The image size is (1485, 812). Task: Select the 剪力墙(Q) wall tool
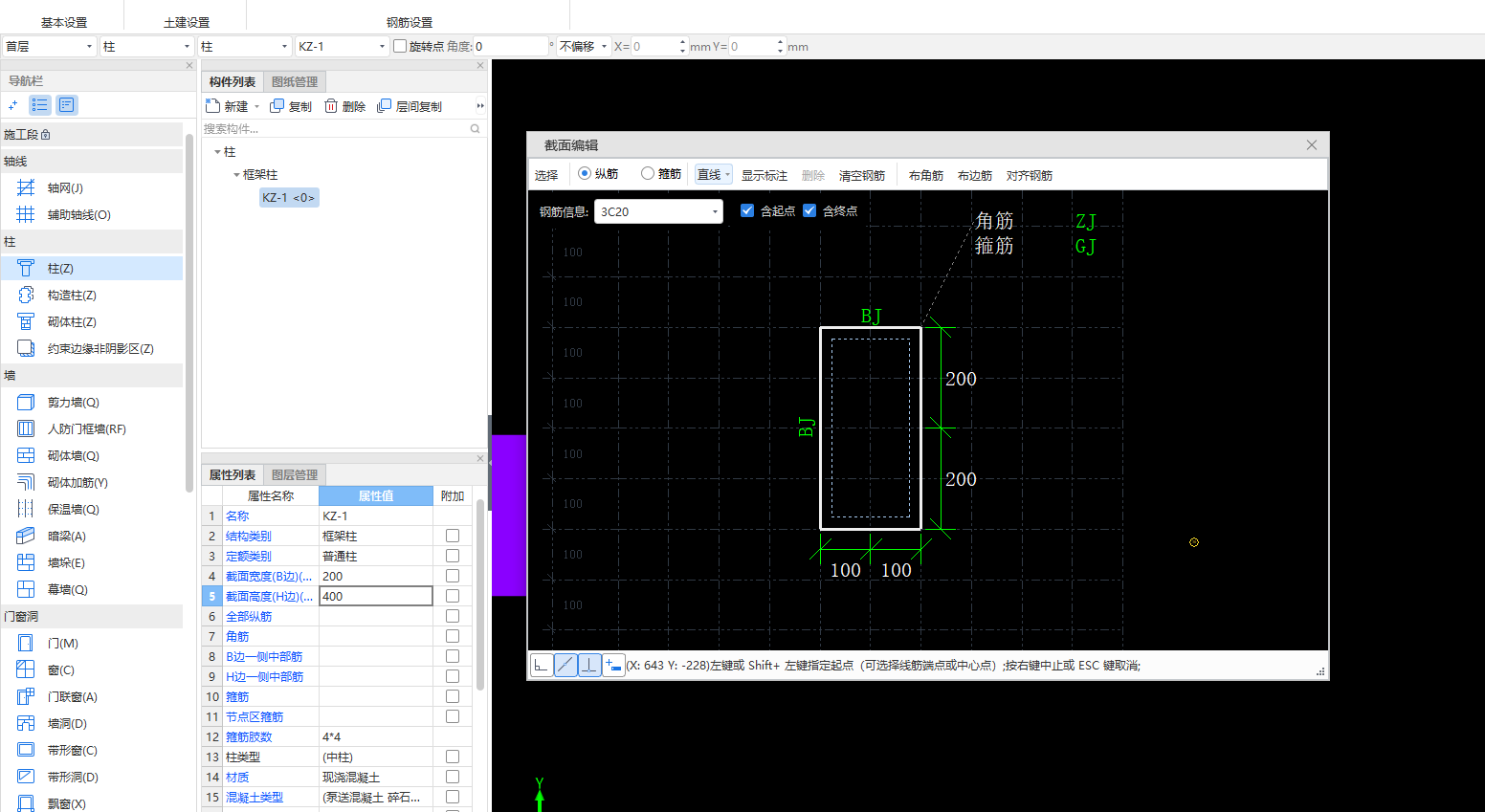pos(73,403)
